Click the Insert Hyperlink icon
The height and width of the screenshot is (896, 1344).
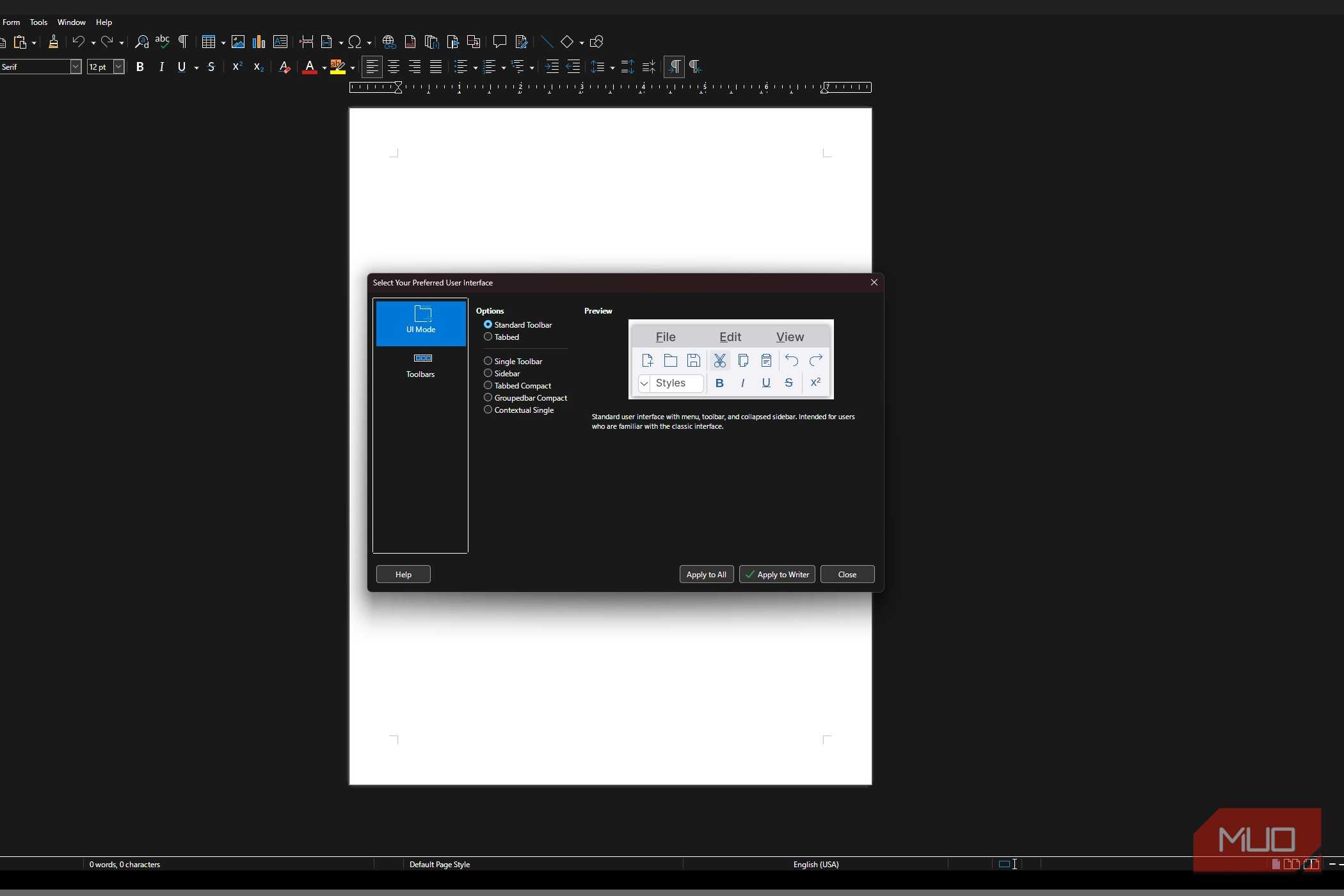(x=388, y=42)
